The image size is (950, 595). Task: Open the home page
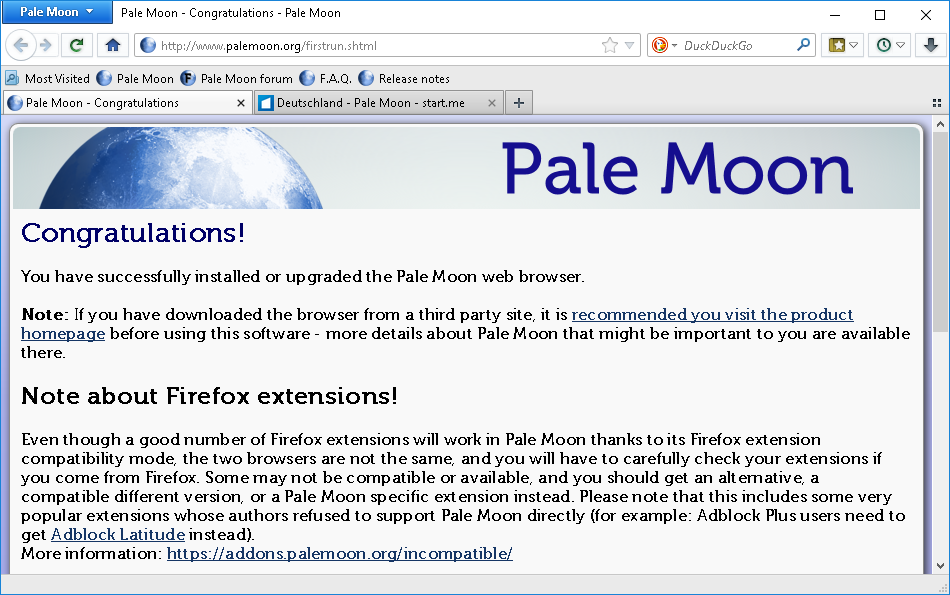[113, 45]
